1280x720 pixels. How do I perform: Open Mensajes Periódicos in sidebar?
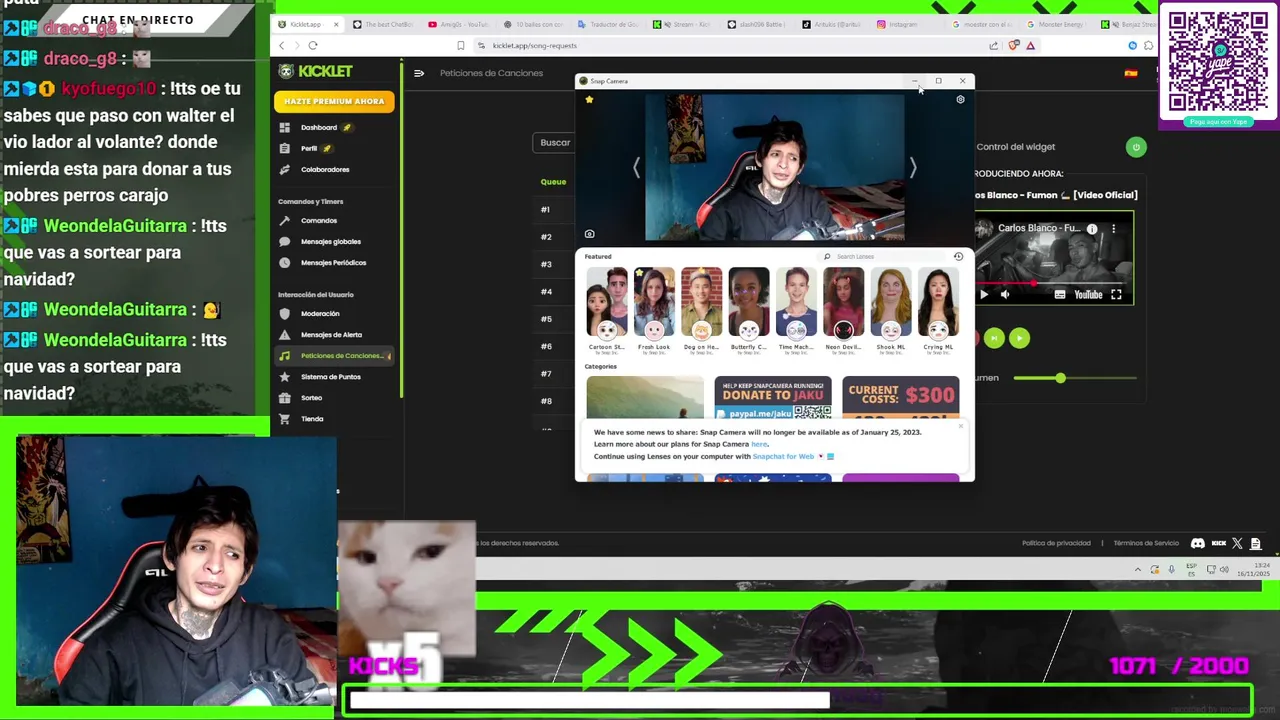coord(333,262)
